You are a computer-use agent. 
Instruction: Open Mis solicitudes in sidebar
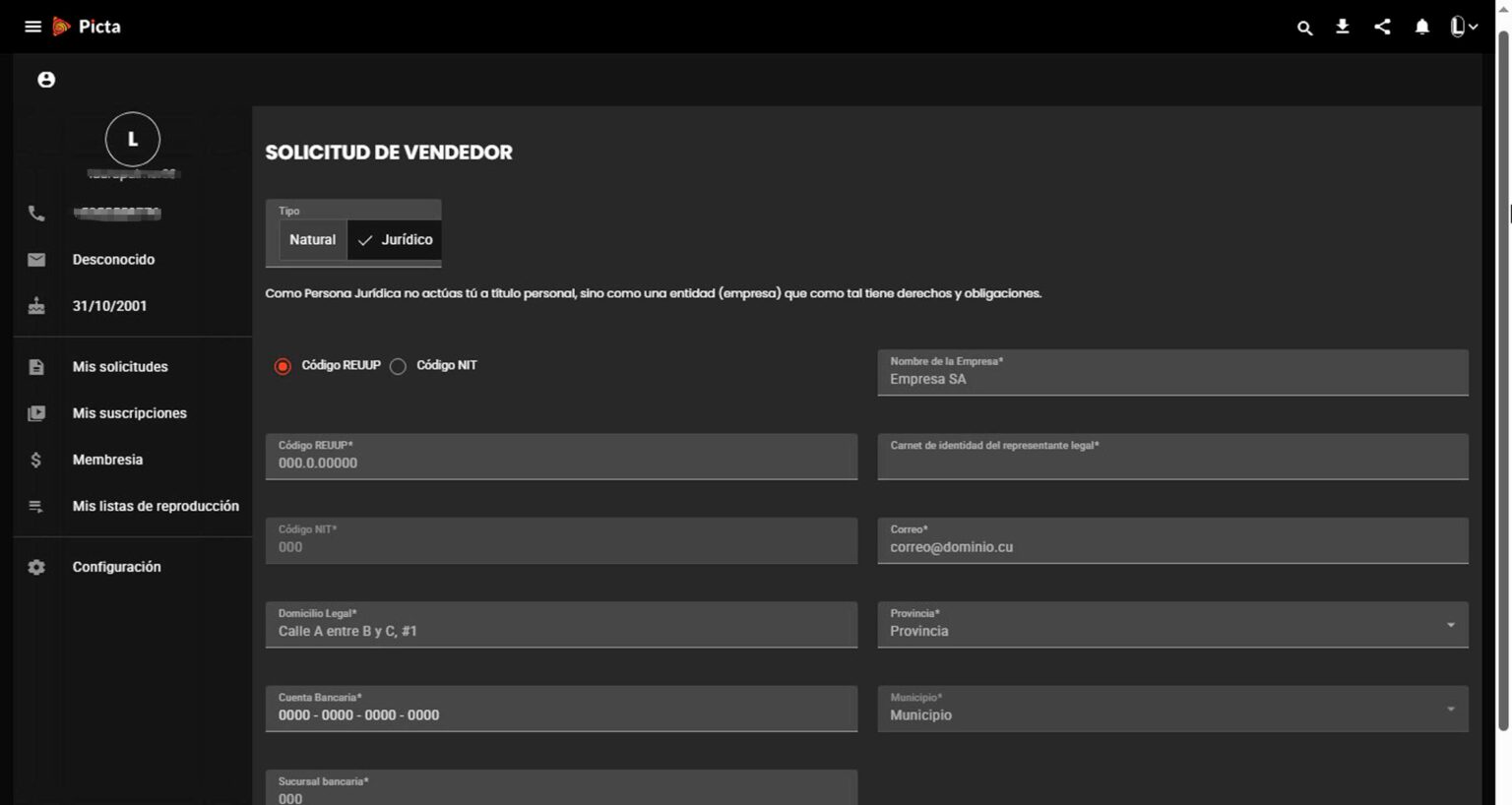click(x=120, y=367)
